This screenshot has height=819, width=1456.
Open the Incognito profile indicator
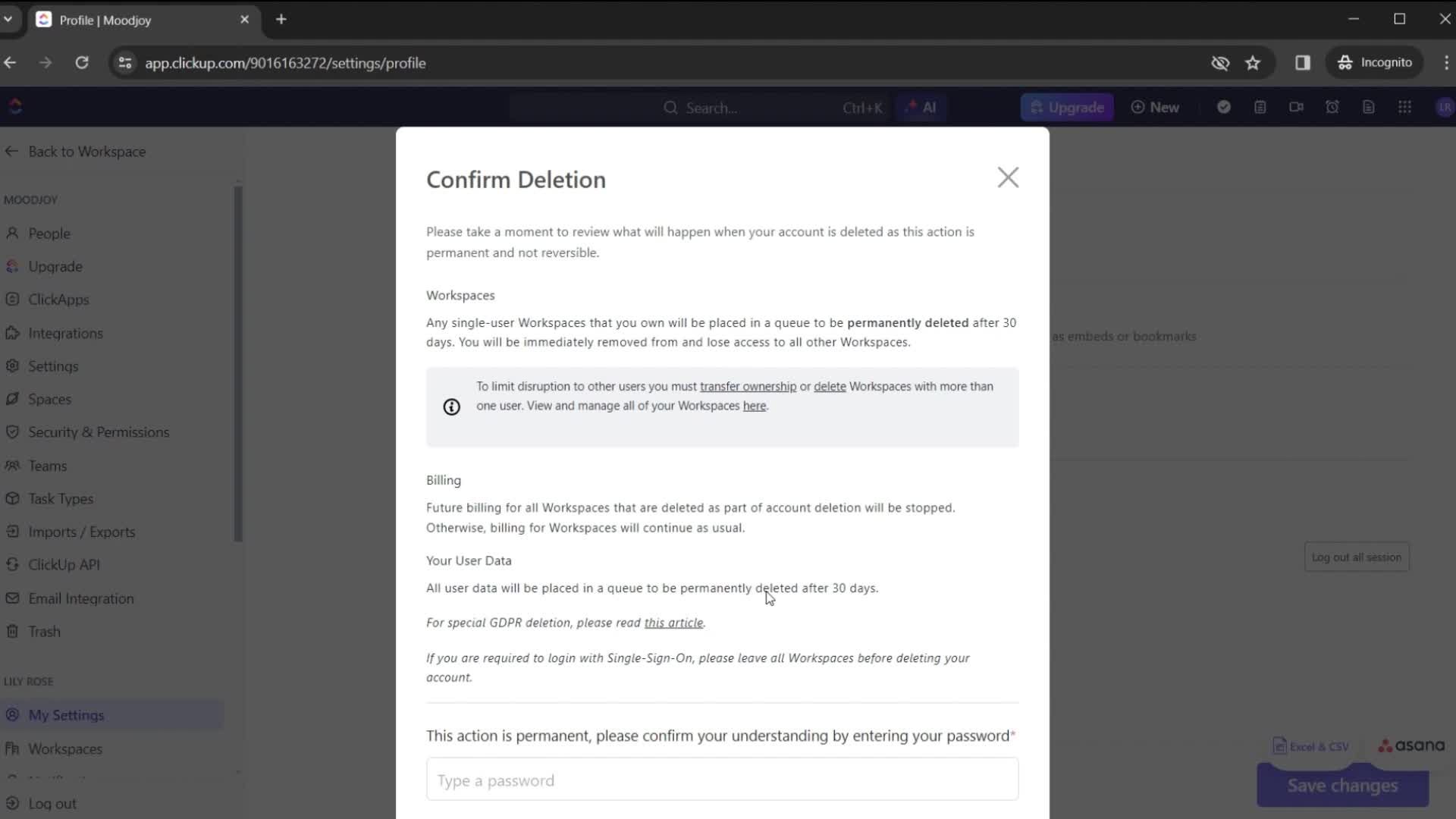click(x=1374, y=63)
